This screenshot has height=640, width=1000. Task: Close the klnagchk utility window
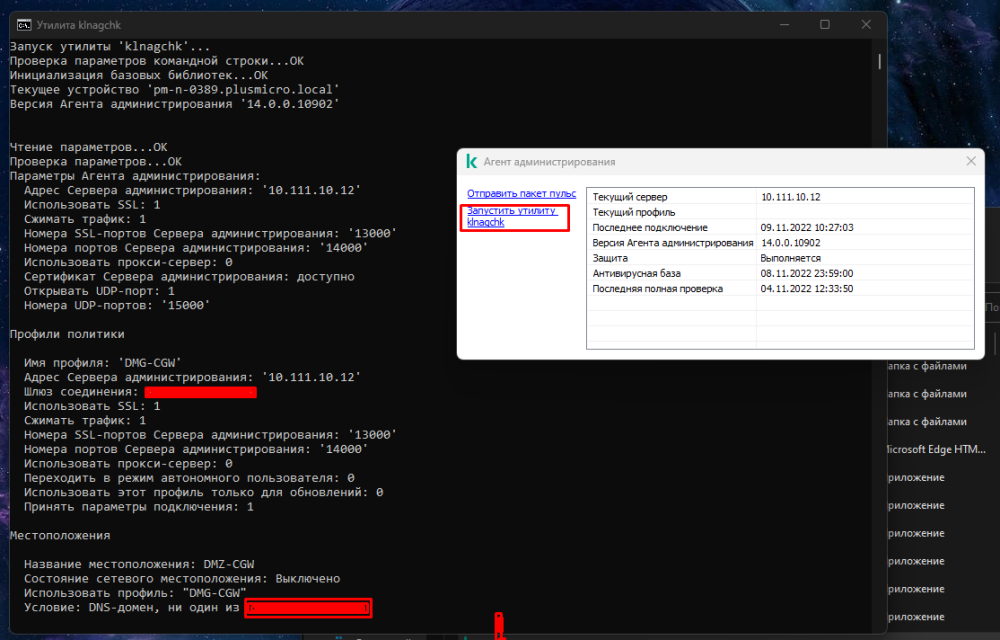click(x=865, y=24)
